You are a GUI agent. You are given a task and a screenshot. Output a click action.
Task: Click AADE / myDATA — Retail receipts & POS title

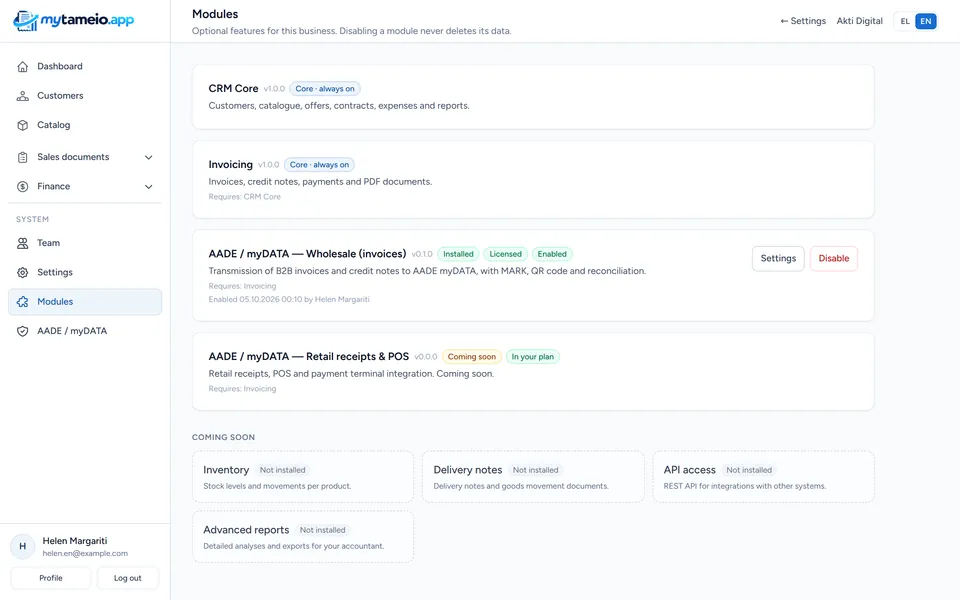[x=309, y=357]
